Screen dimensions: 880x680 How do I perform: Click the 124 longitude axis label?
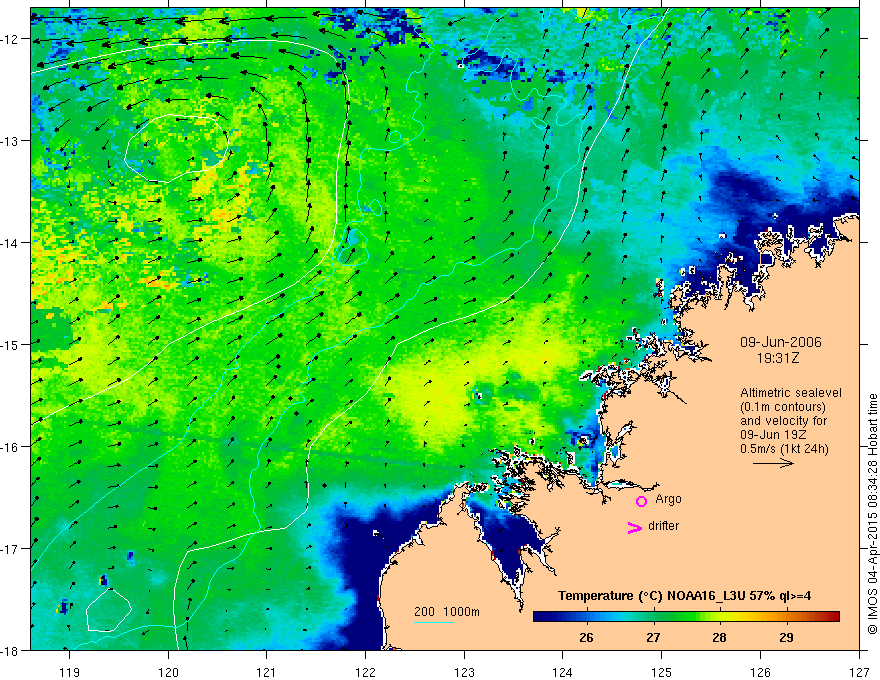pyautogui.click(x=563, y=673)
